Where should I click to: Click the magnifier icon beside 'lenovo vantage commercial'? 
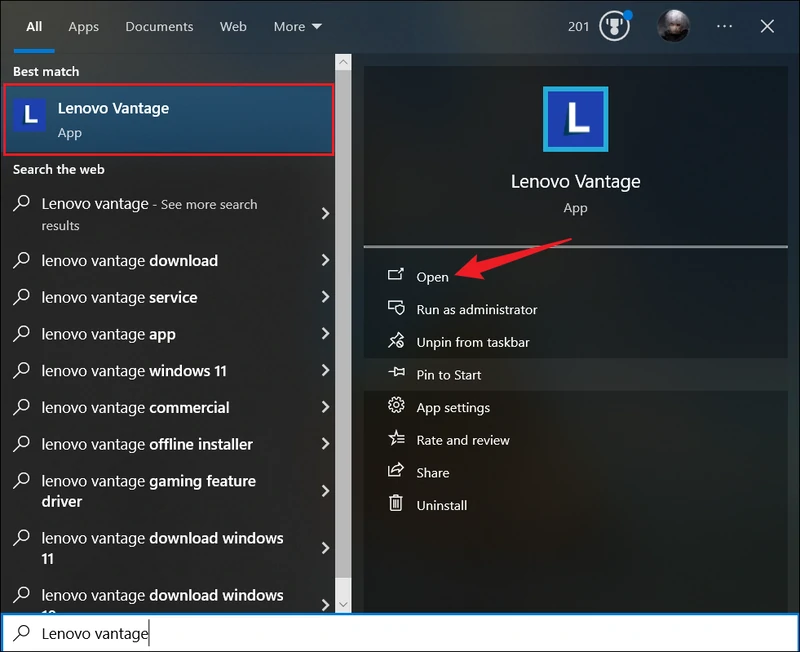(x=21, y=407)
